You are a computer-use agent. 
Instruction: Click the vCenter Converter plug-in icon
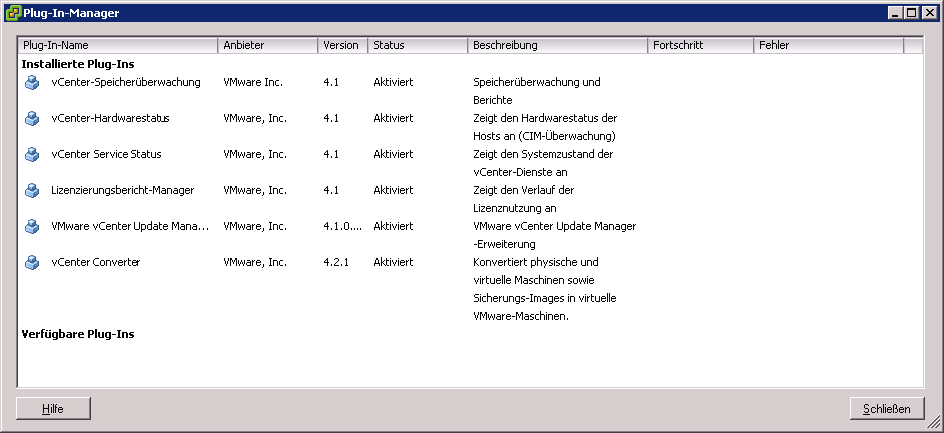coord(31,262)
